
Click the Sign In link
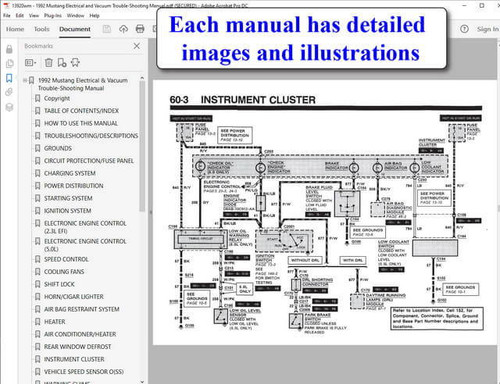click(x=488, y=29)
